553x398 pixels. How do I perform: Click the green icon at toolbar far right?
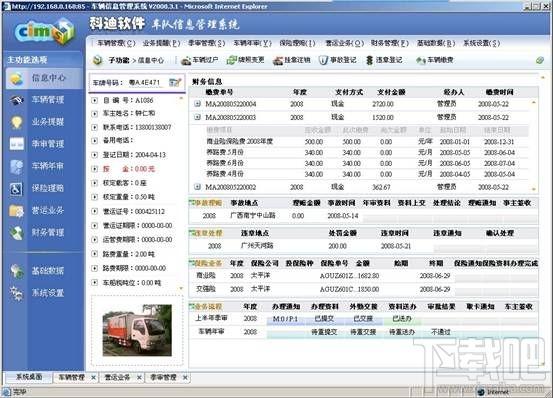(540, 60)
